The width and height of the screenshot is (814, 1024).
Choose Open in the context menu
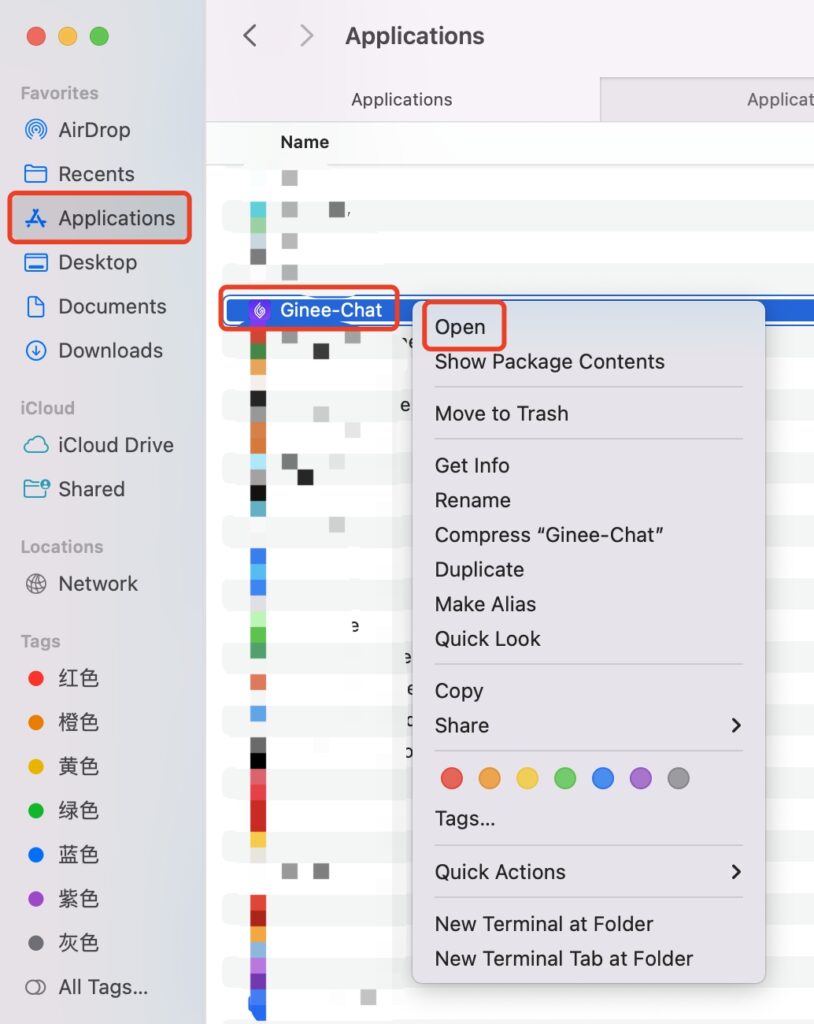[x=460, y=327]
